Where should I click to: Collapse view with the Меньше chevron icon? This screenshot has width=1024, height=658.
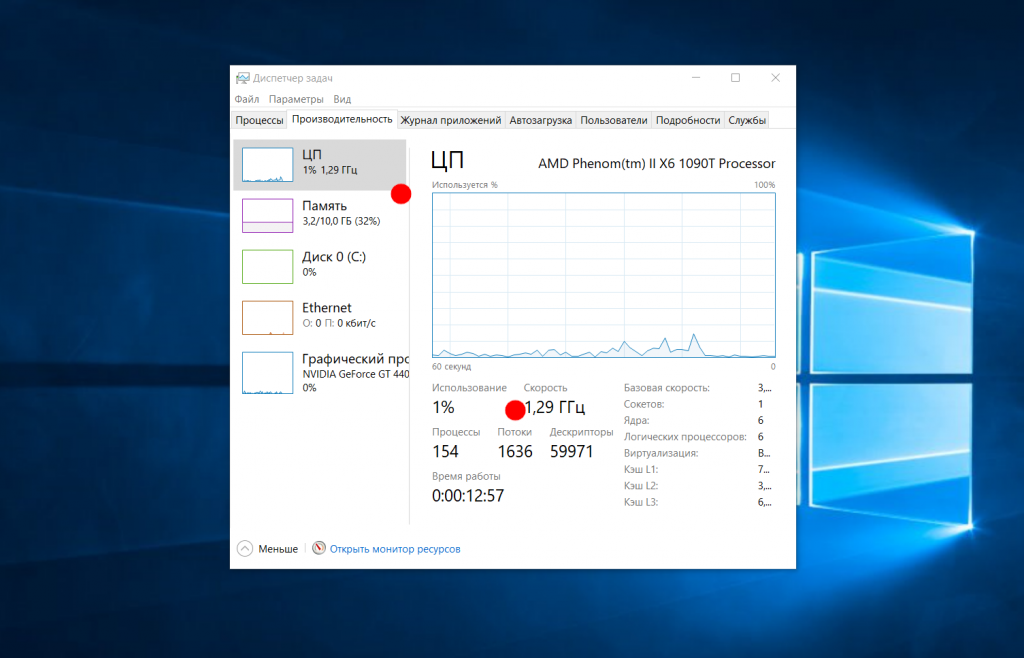[x=245, y=549]
